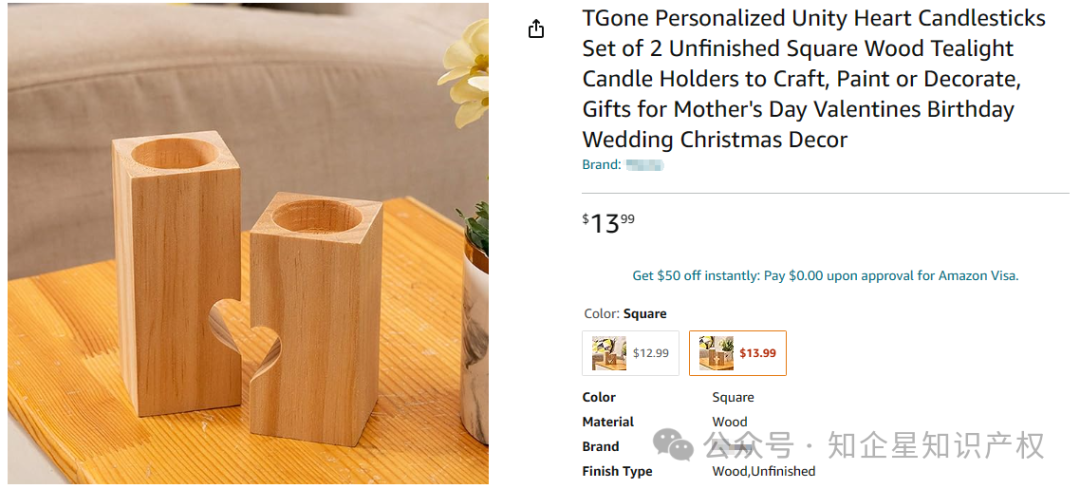This screenshot has height=489, width=1080.
Task: Click the shorter wooden candle holder in photo
Action: tap(318, 320)
